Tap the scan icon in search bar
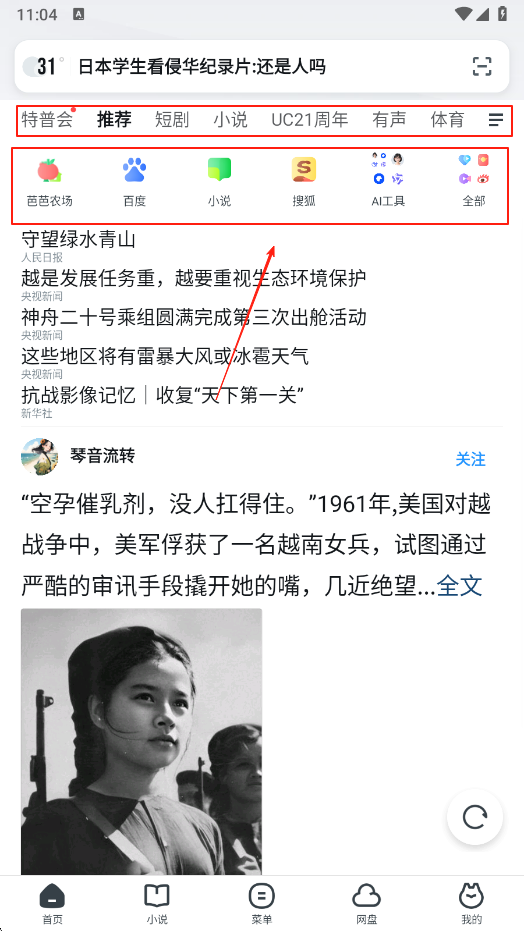The height and width of the screenshot is (931, 524). [x=482, y=66]
